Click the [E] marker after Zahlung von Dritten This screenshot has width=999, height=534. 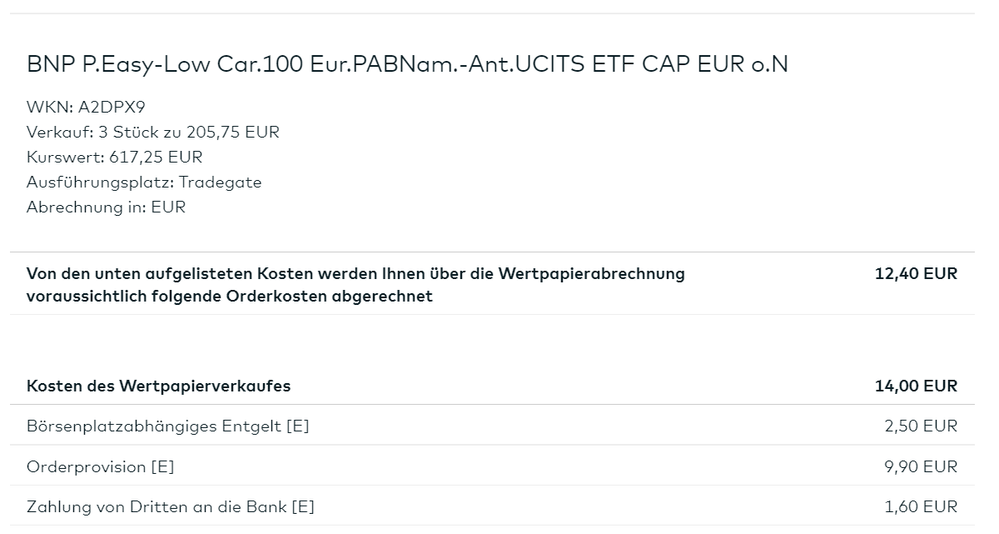[x=303, y=507]
